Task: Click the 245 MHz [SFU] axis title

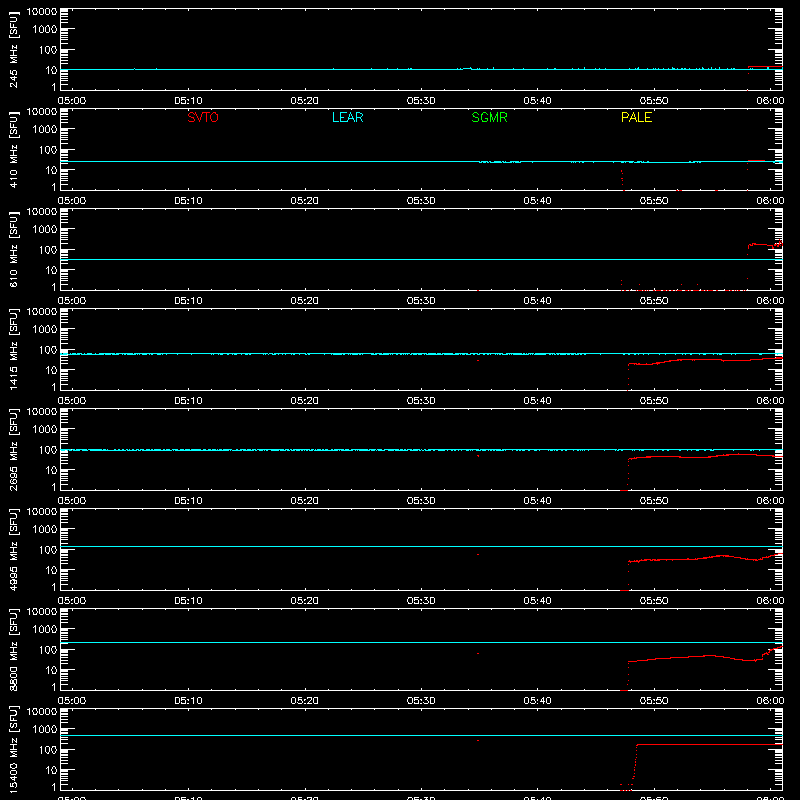Action: pyautogui.click(x=14, y=49)
